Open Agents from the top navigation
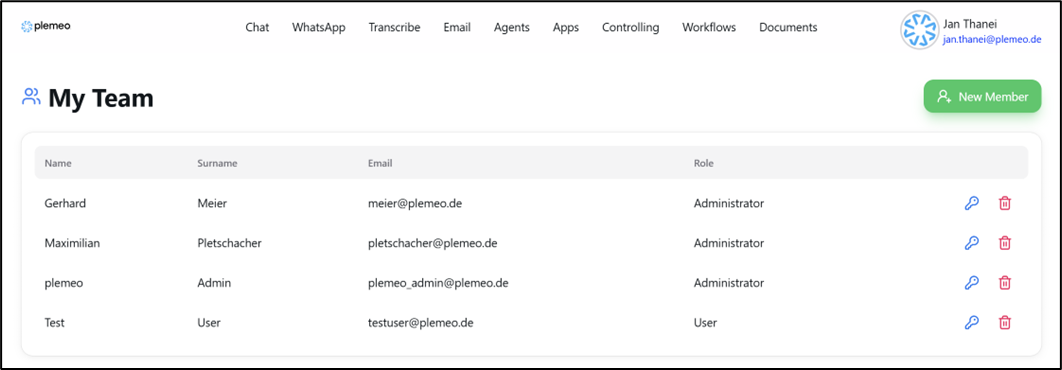Viewport: 1062px width, 370px height. pos(512,27)
